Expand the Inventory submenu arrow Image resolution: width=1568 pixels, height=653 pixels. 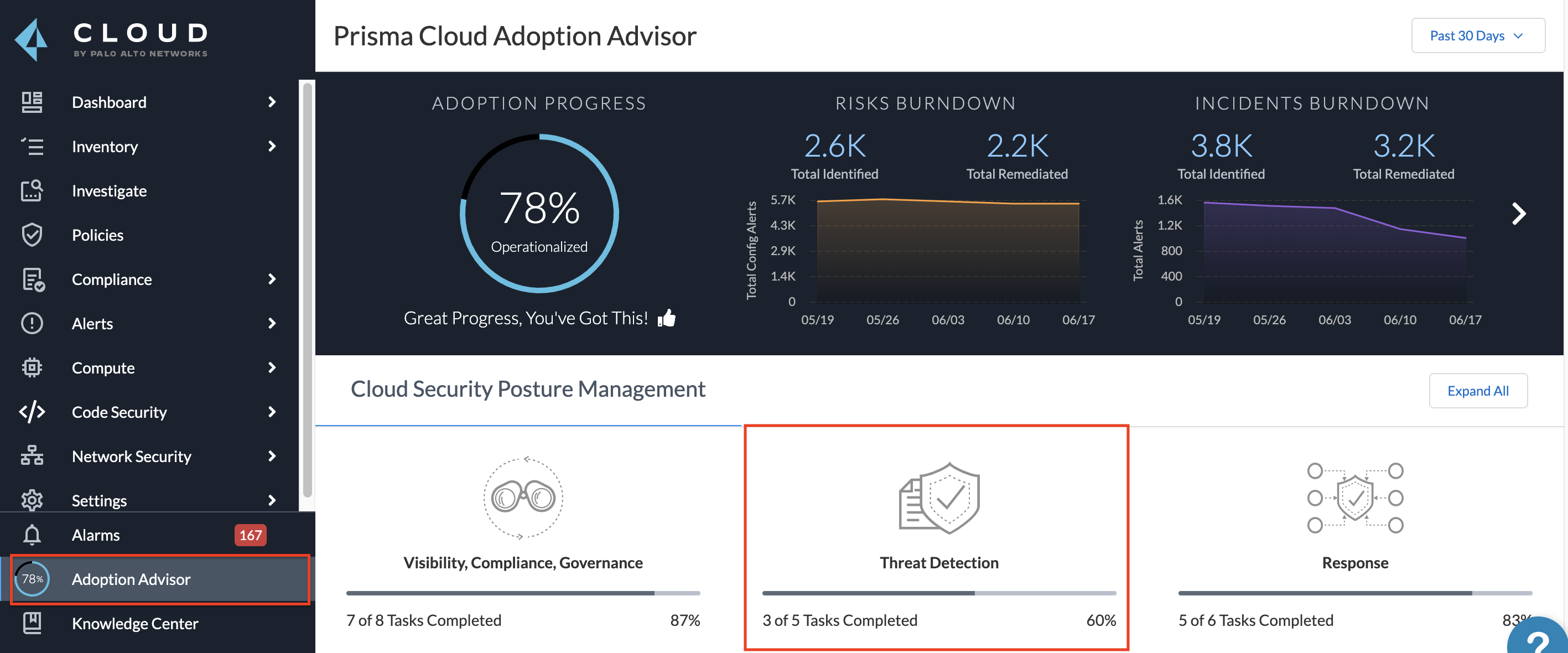[272, 147]
